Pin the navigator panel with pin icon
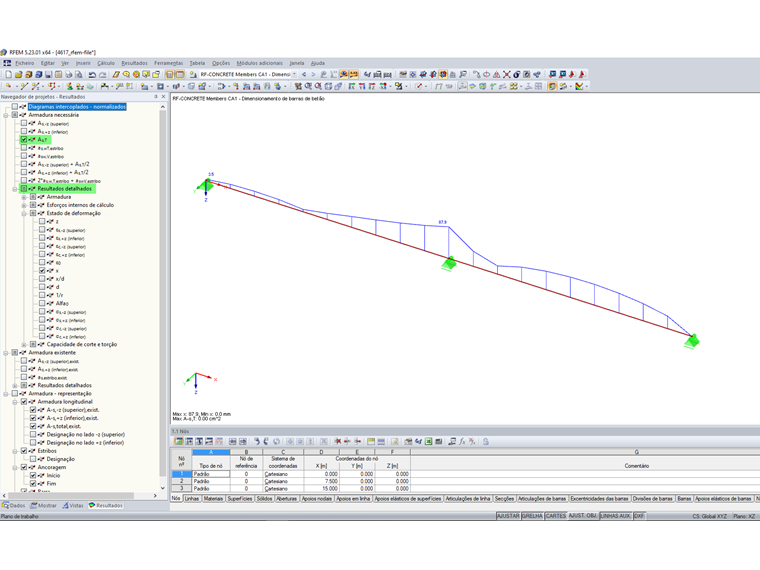The height and width of the screenshot is (570, 760). [x=156, y=96]
